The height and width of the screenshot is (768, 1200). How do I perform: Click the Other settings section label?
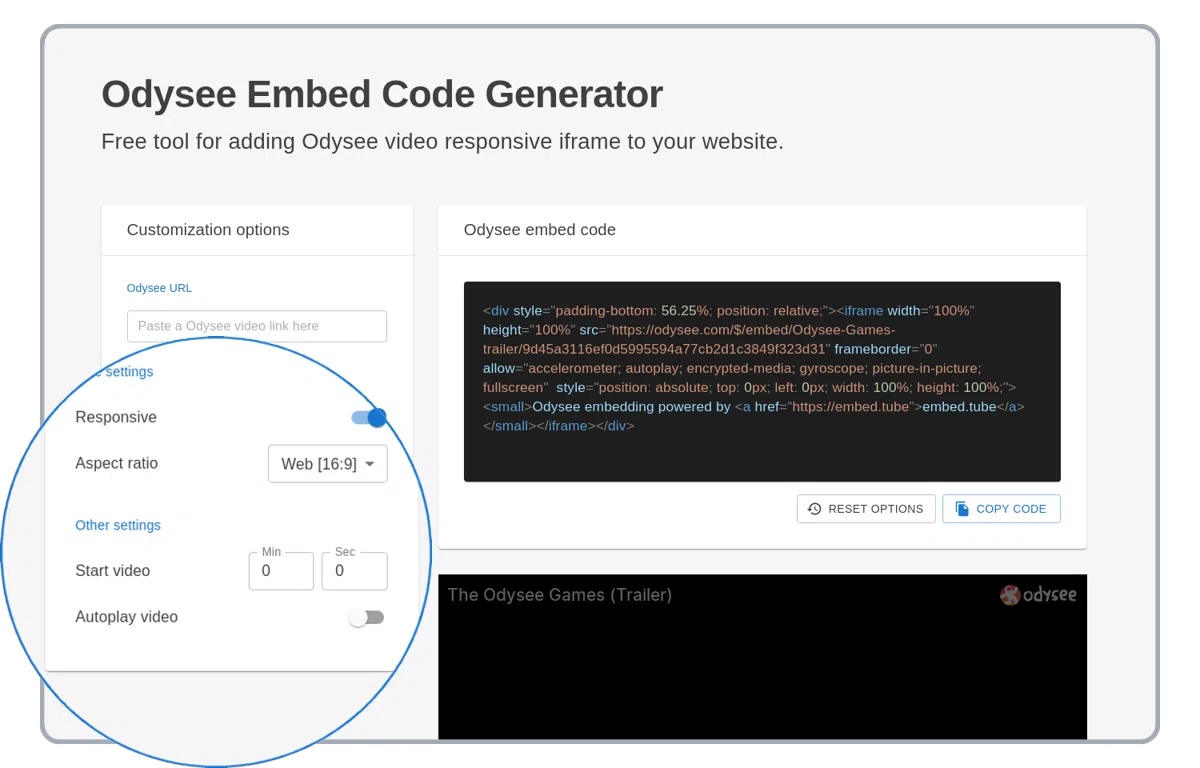click(118, 525)
